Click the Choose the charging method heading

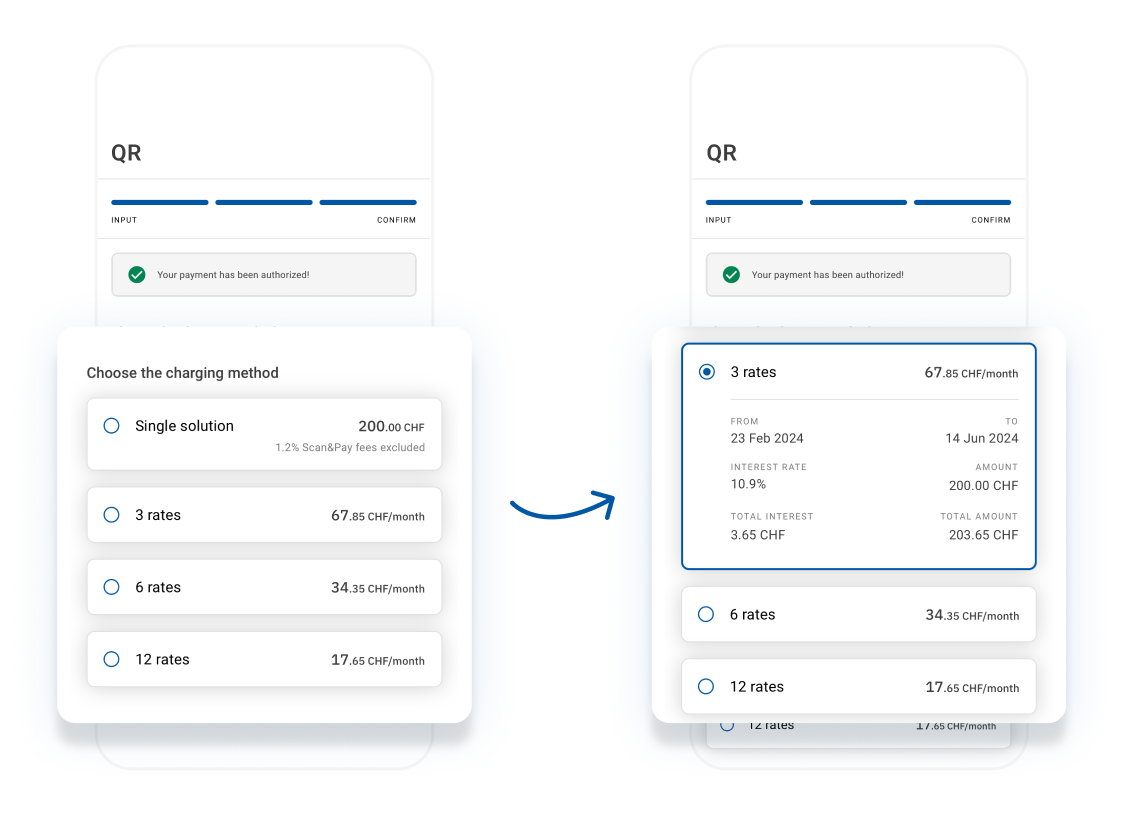(182, 373)
